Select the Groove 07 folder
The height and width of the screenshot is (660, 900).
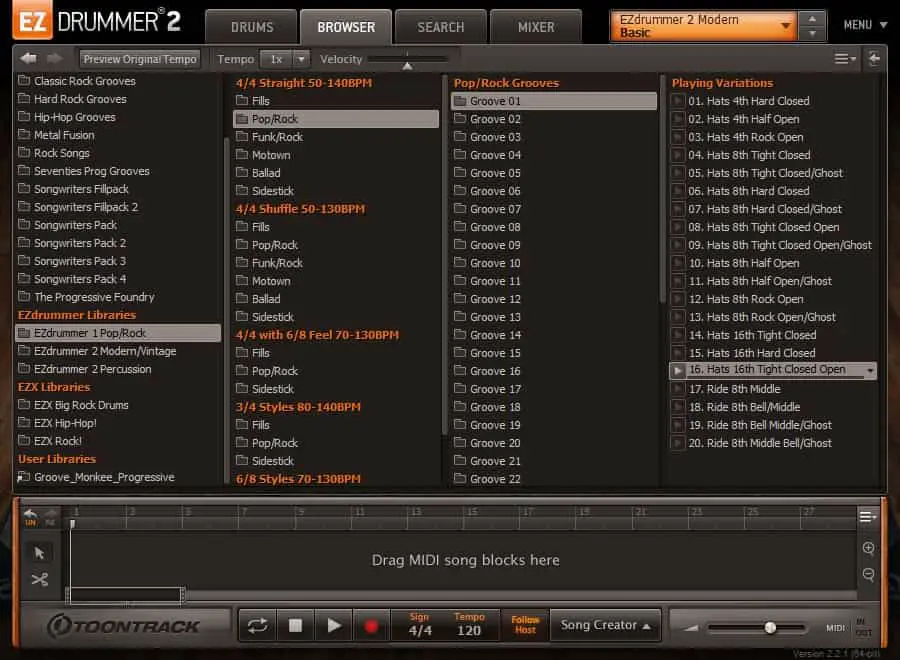click(x=487, y=209)
